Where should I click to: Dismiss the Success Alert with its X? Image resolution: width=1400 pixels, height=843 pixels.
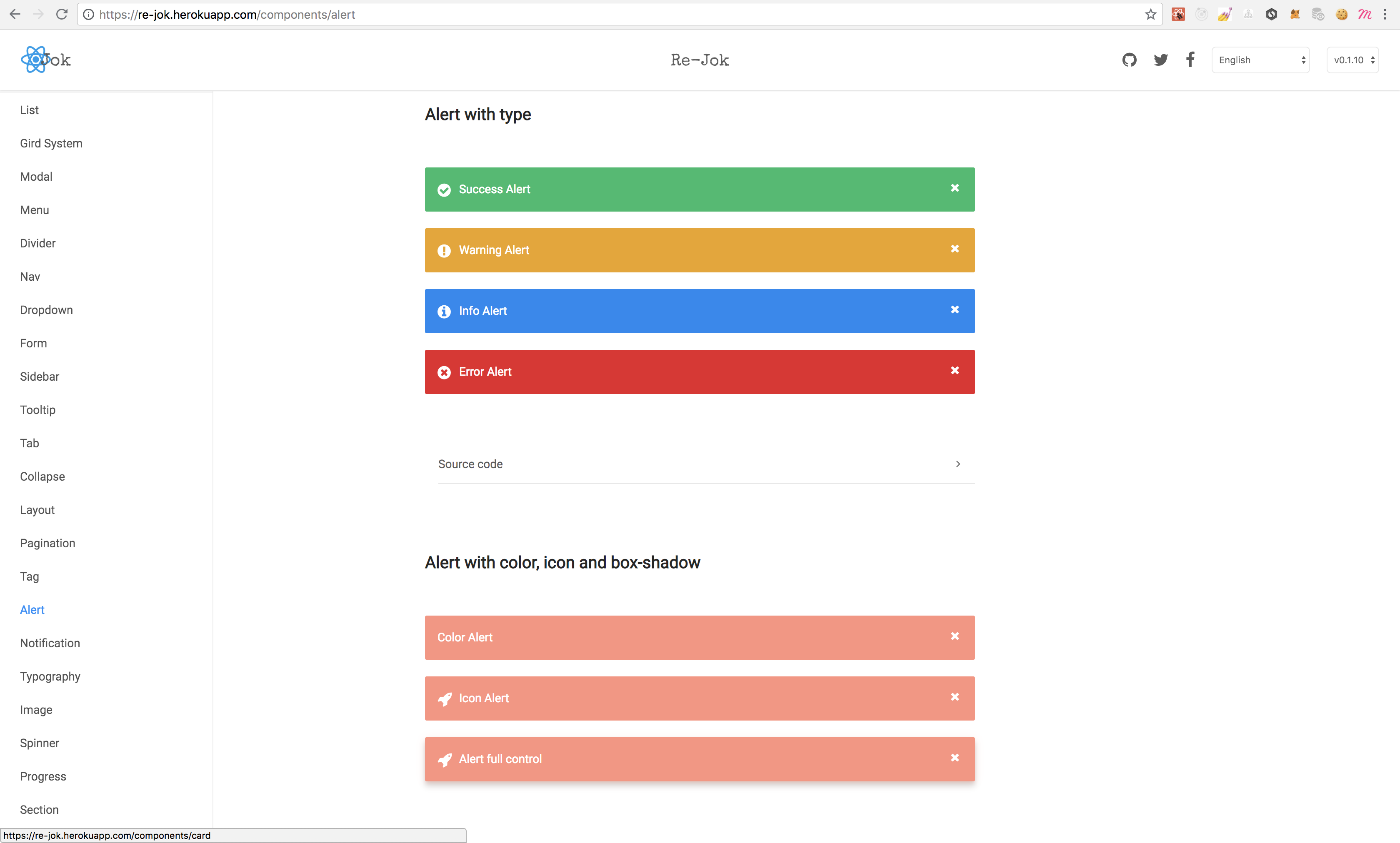955,188
